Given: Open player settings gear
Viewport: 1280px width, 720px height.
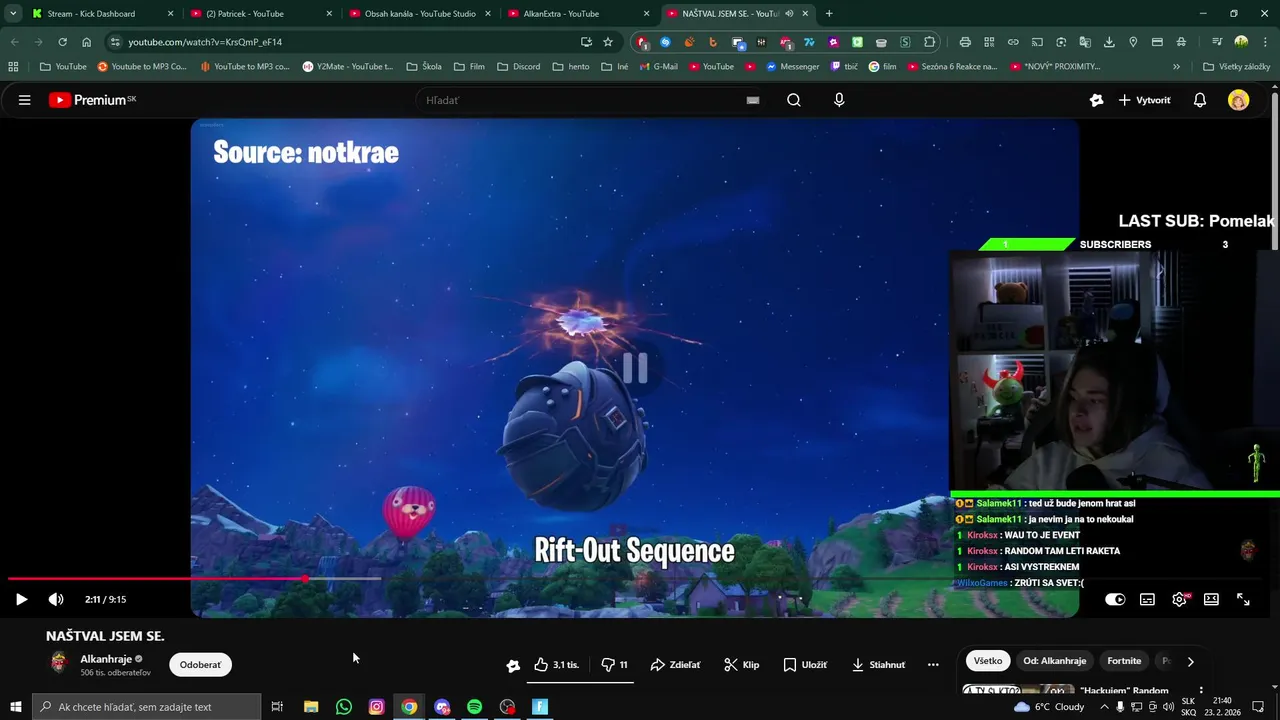Looking at the screenshot, I should (x=1179, y=599).
